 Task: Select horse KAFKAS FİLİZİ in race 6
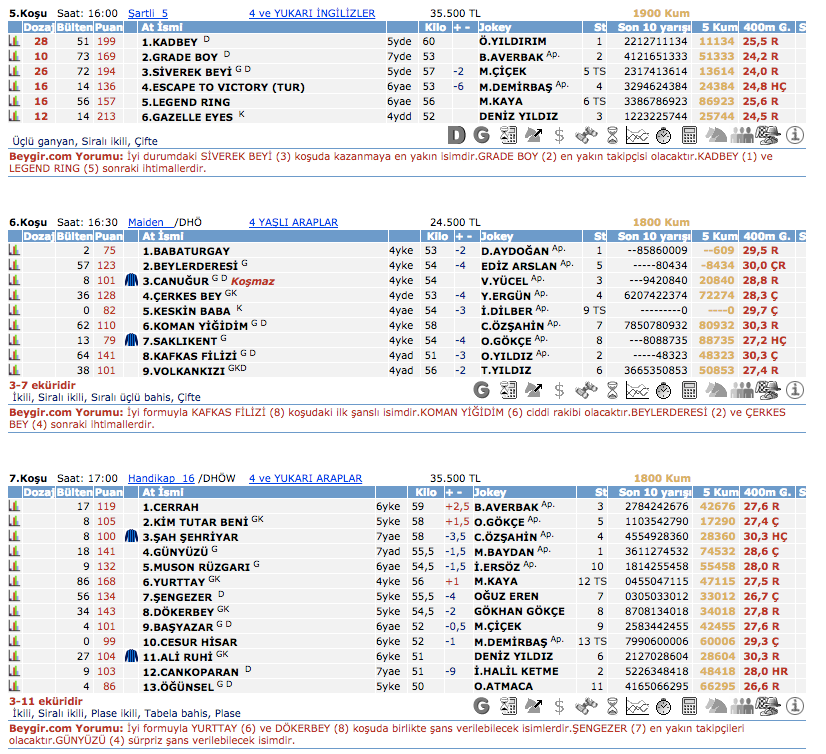186,355
